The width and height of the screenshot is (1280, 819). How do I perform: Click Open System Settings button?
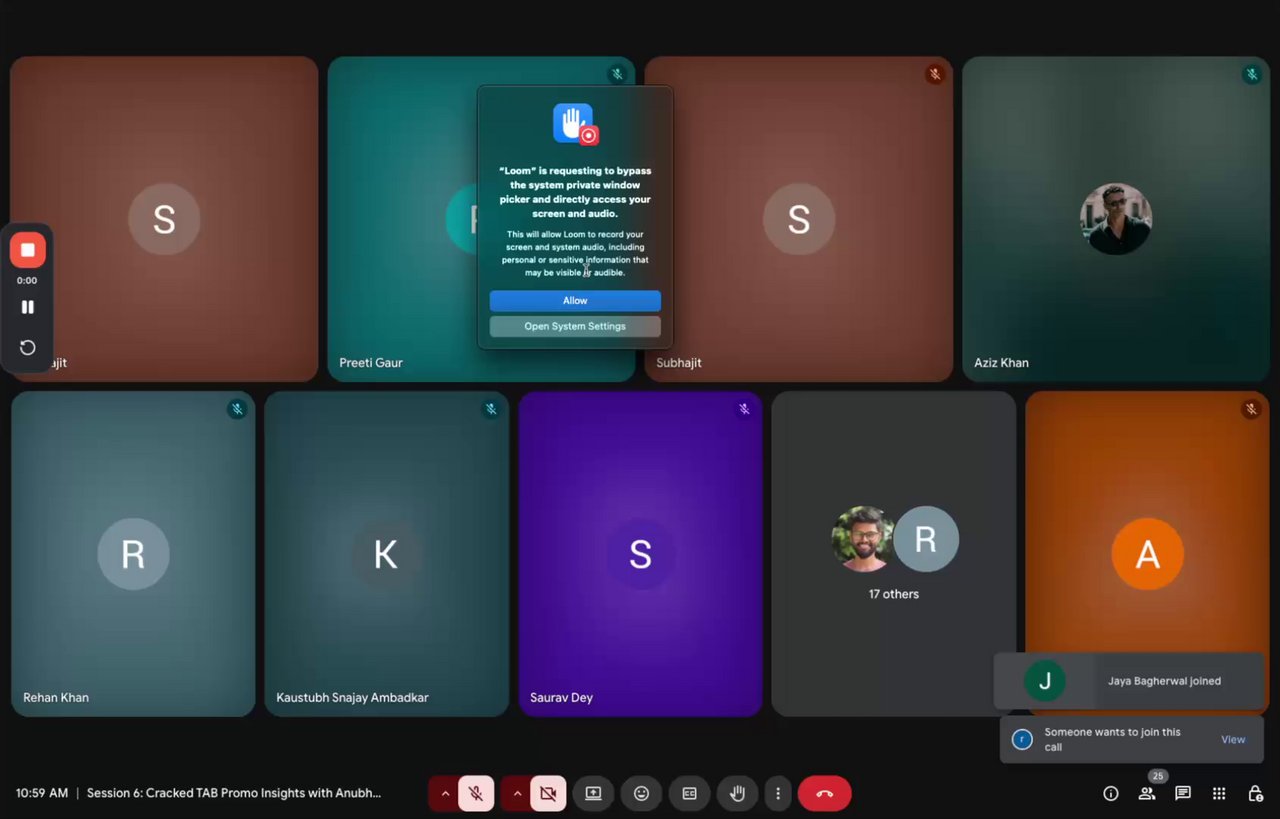click(x=575, y=326)
